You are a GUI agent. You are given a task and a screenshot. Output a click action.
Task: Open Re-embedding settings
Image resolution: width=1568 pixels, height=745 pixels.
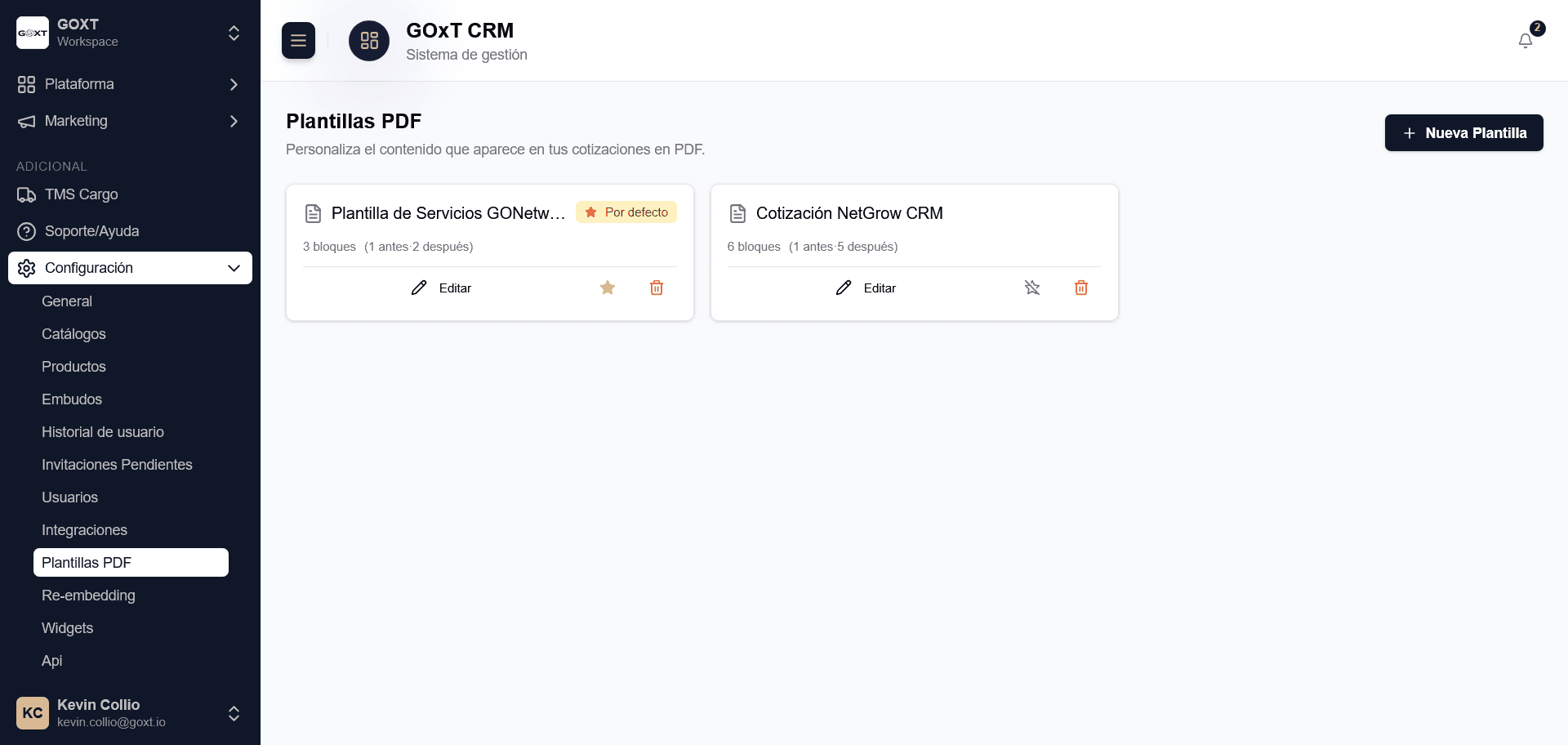pyautogui.click(x=131, y=596)
